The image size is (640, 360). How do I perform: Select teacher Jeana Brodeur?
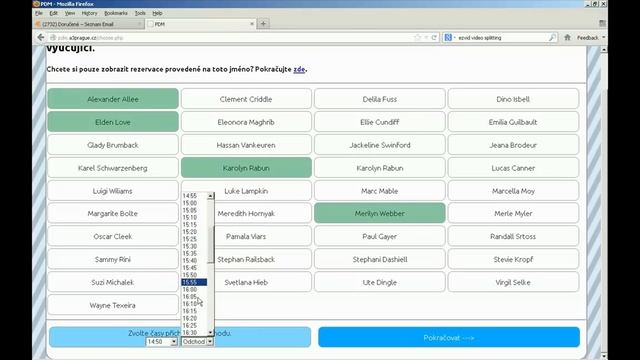tap(513, 145)
